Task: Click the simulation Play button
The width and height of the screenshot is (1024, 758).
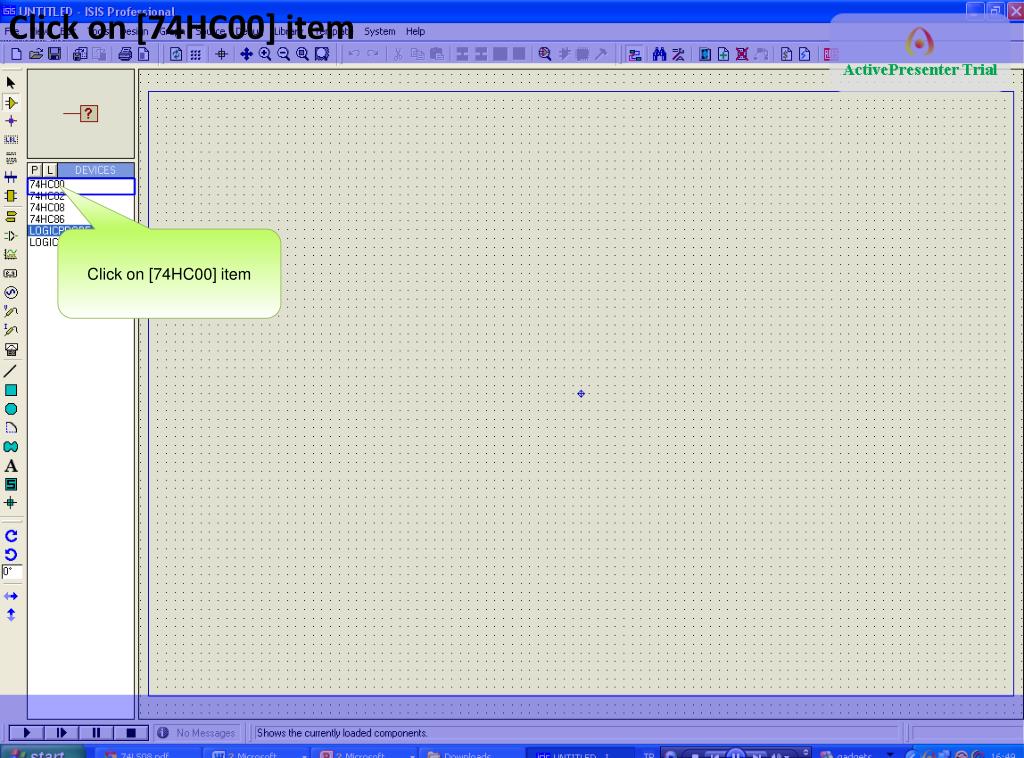Action: pyautogui.click(x=27, y=733)
